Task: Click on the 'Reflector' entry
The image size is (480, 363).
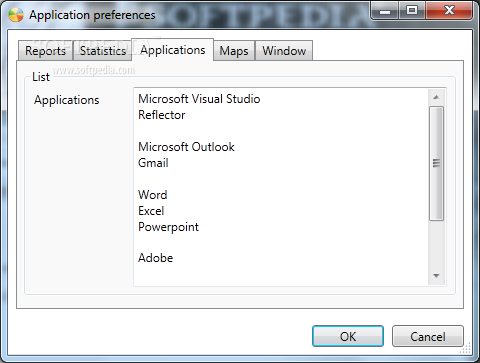Action: 162,115
